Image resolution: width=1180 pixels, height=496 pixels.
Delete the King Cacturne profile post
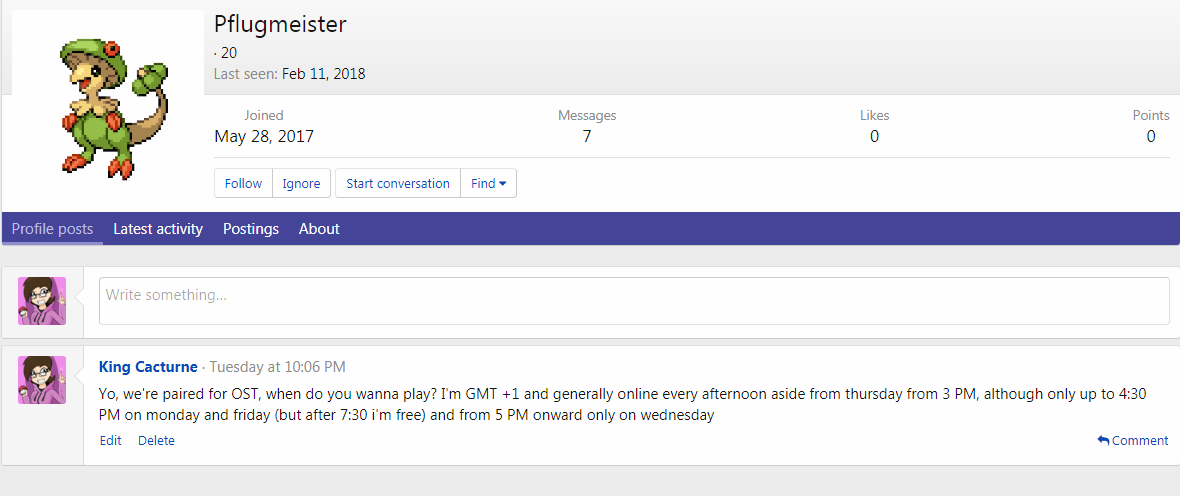[x=156, y=441]
